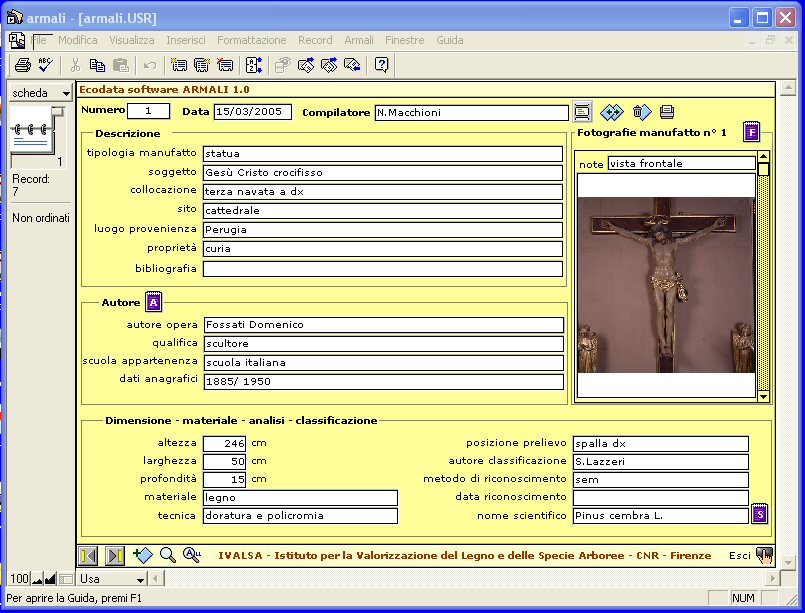Click the card icon with left-pointing blue arrow
The height and width of the screenshot is (613, 805).
[x=352, y=65]
